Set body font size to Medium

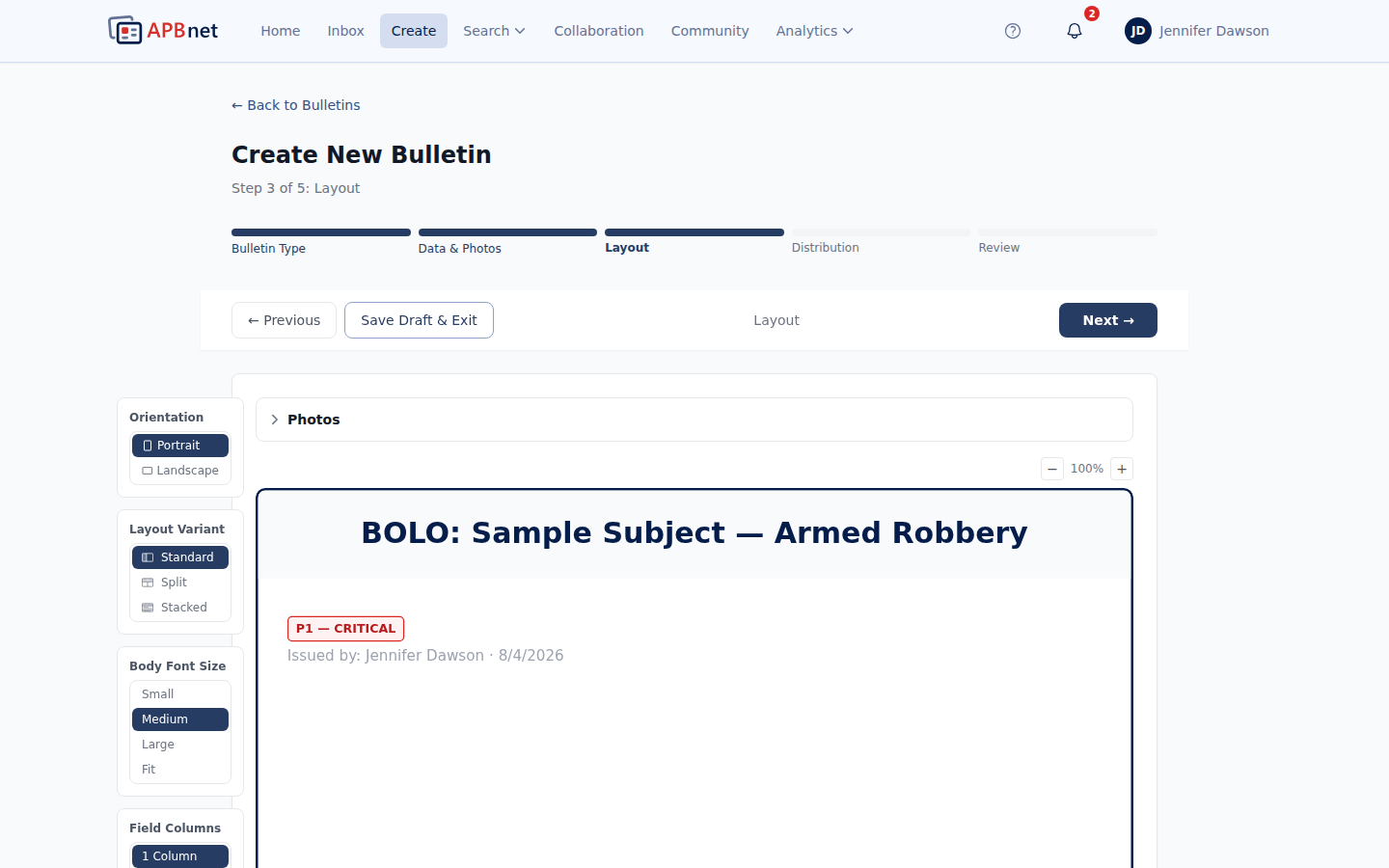(180, 719)
